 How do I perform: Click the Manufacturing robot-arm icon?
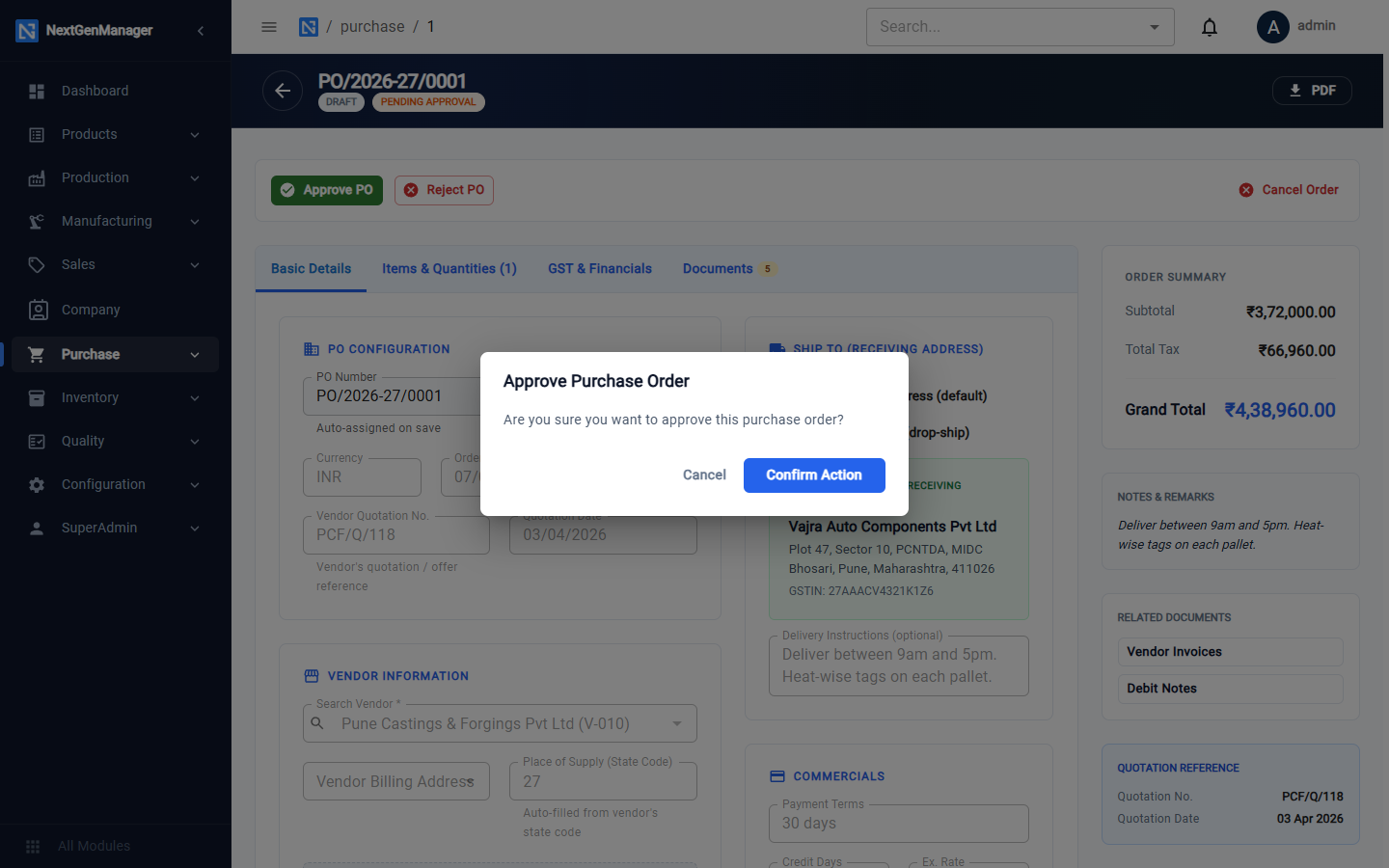pyautogui.click(x=37, y=221)
